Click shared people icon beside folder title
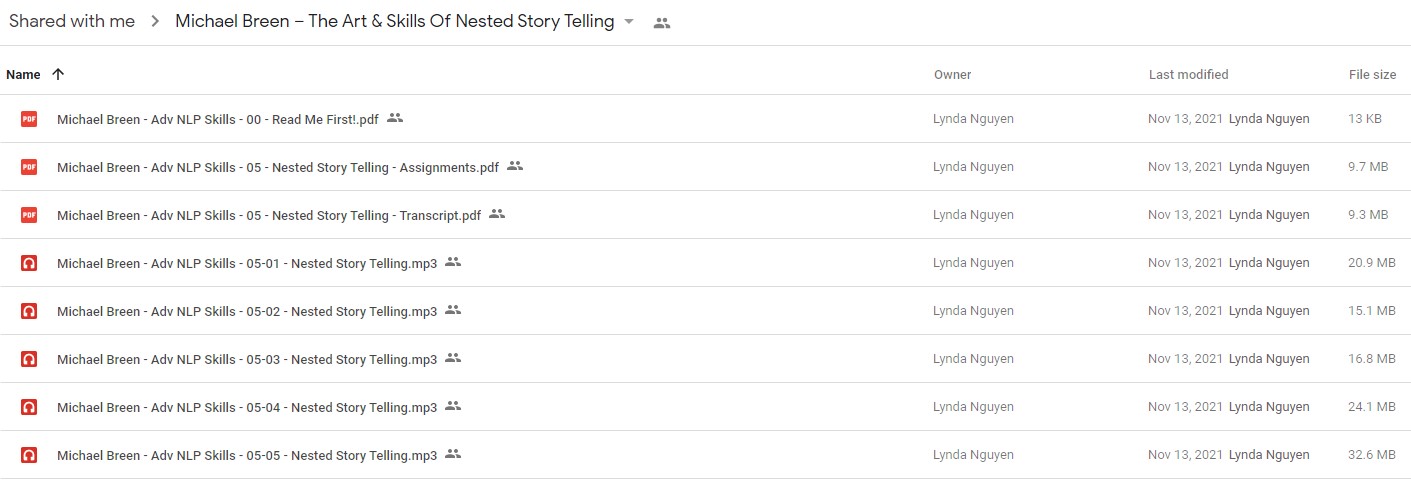Image resolution: width=1411 pixels, height=487 pixels. tap(662, 23)
